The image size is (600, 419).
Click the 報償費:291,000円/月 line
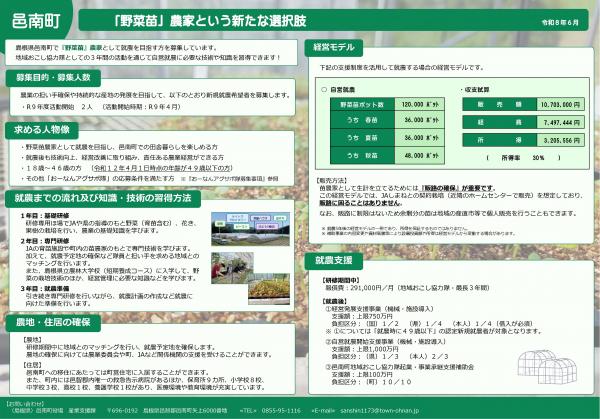point(407,288)
